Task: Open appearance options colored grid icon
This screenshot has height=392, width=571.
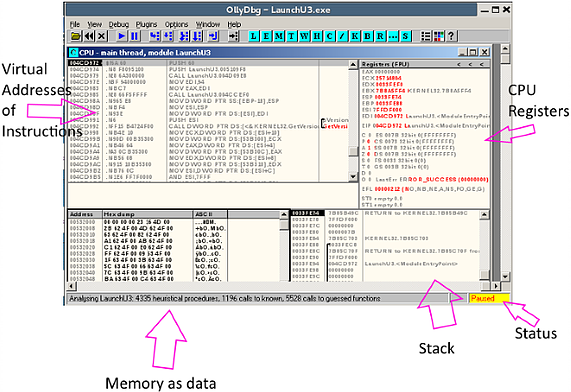Action: point(438,36)
